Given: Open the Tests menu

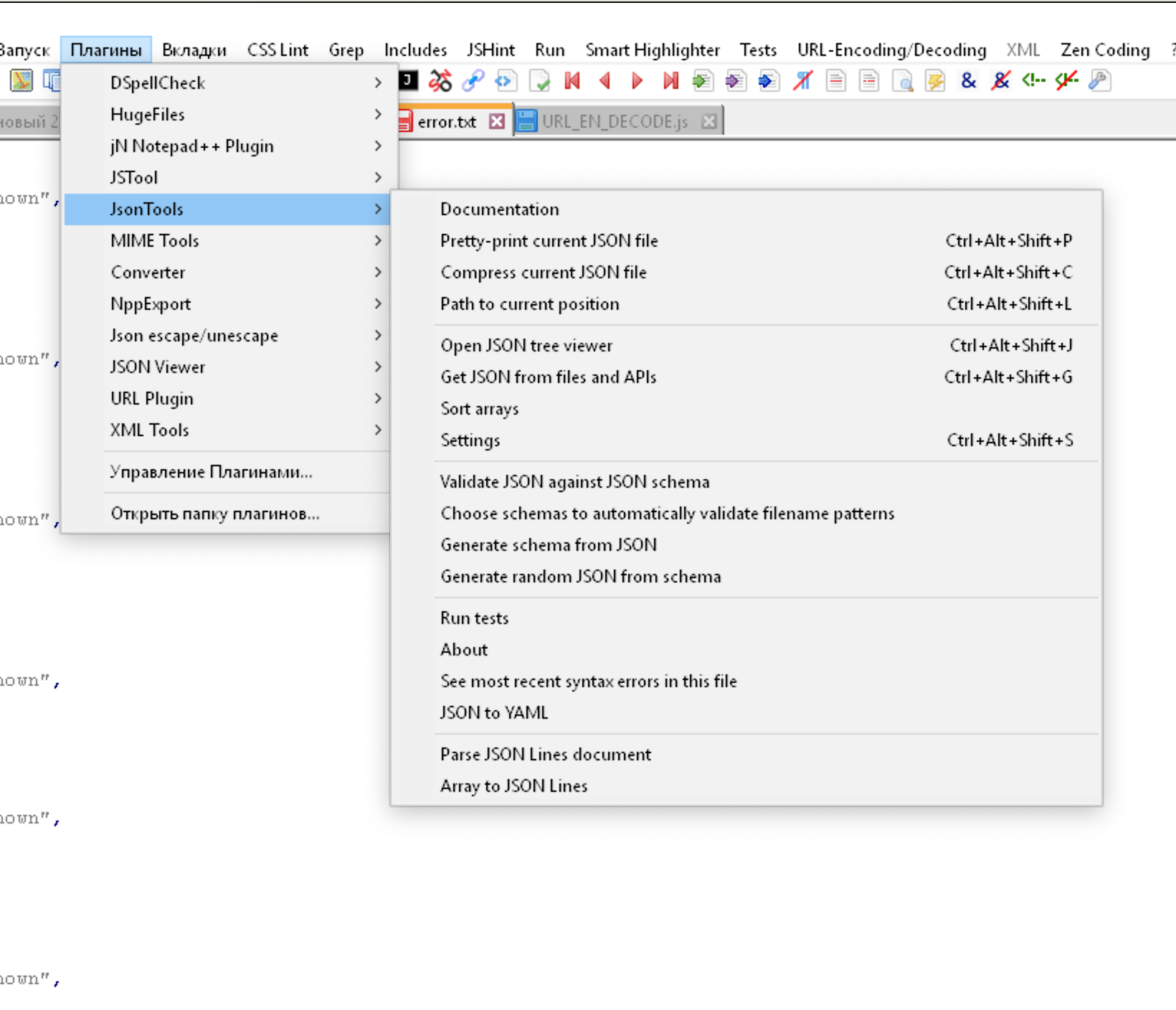Looking at the screenshot, I should pyautogui.click(x=758, y=50).
